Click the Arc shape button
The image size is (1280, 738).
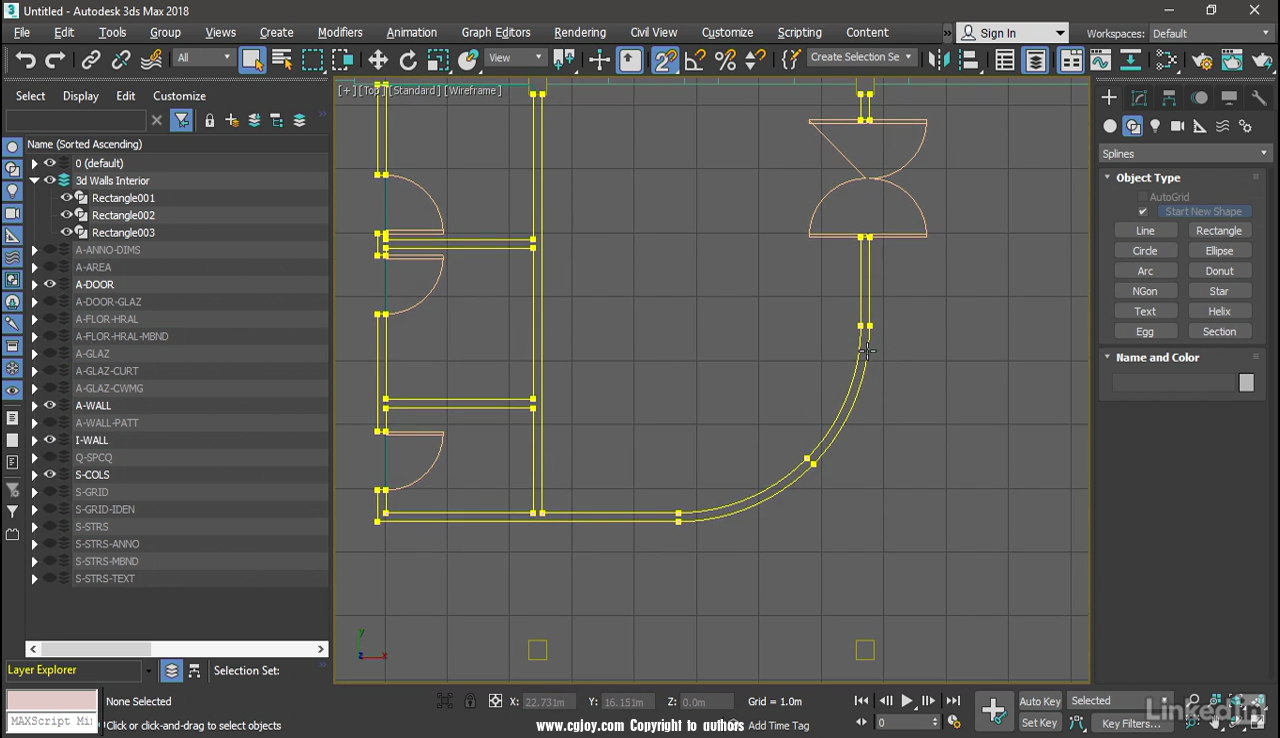tap(1145, 271)
